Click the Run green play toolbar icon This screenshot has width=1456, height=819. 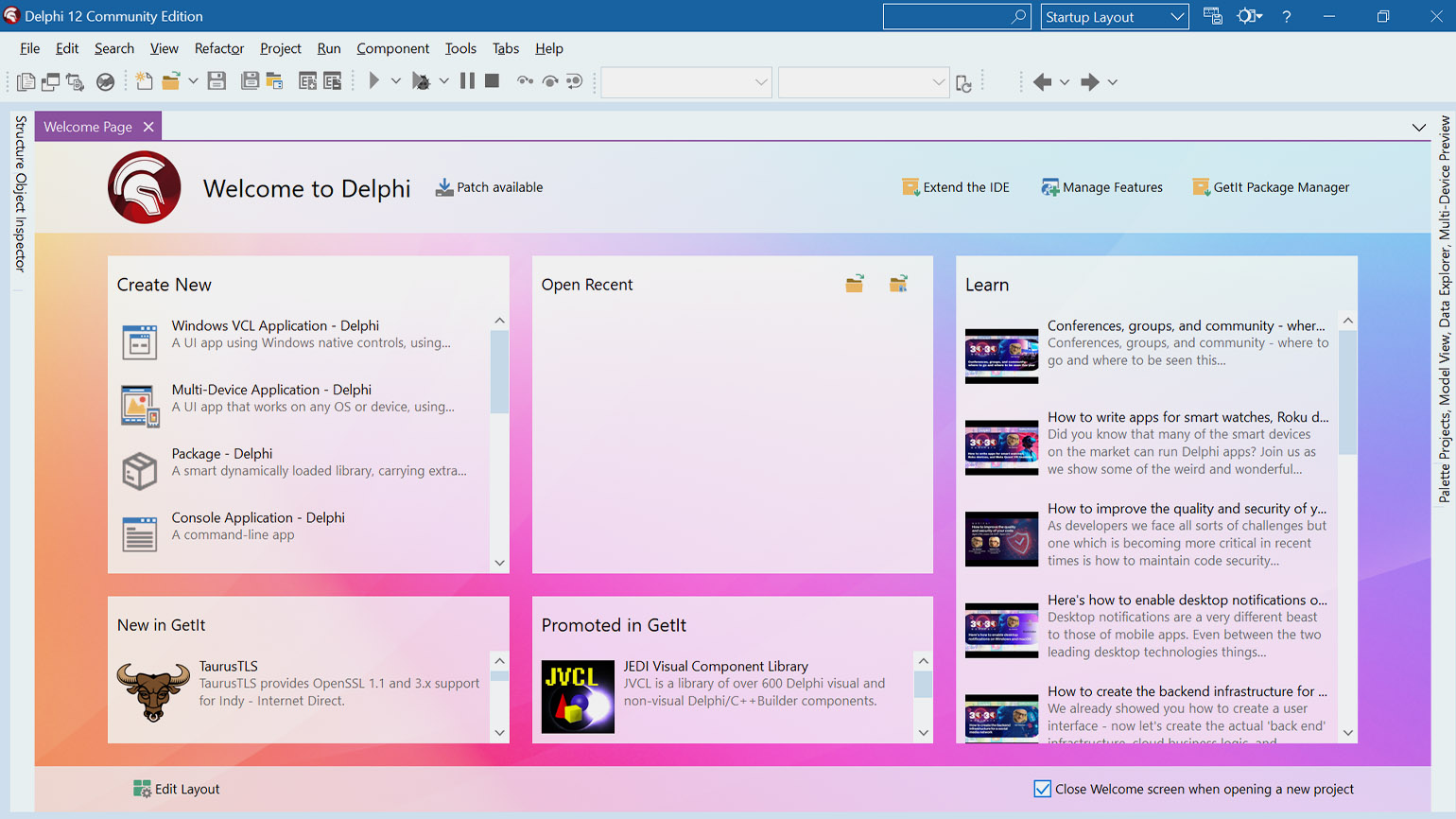[x=374, y=81]
